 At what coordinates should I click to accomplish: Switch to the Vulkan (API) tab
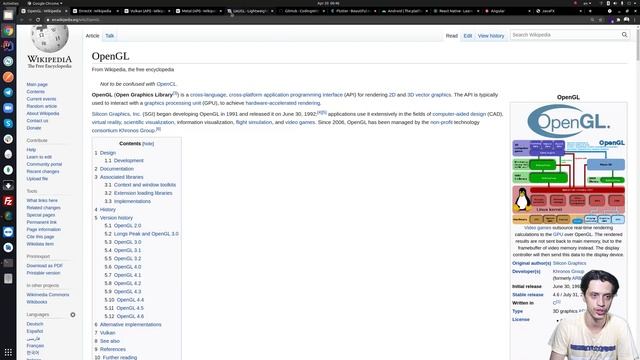[x=146, y=11]
